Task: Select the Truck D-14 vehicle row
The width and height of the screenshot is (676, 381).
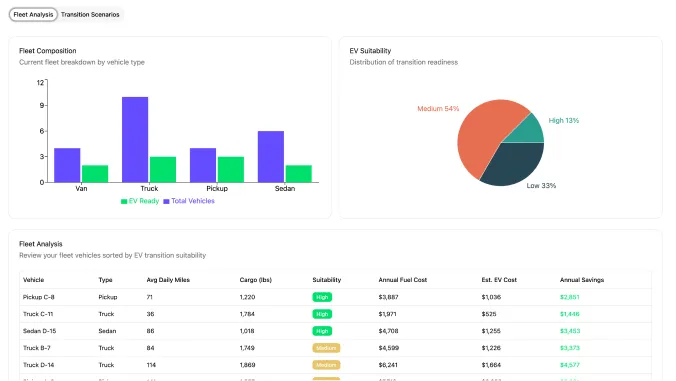Action: pos(335,365)
